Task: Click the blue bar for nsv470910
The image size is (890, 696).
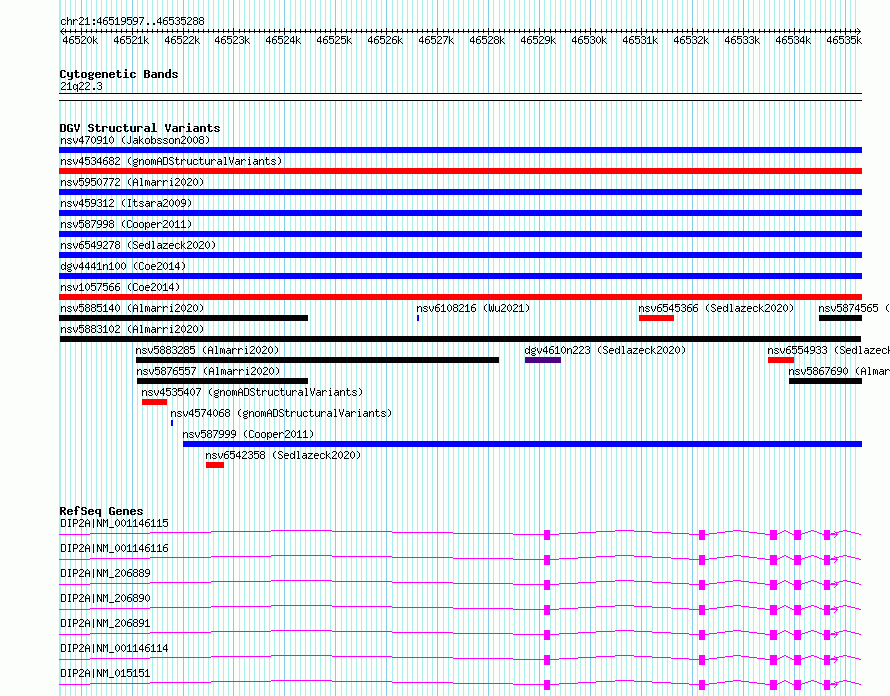Action: pyautogui.click(x=460, y=150)
